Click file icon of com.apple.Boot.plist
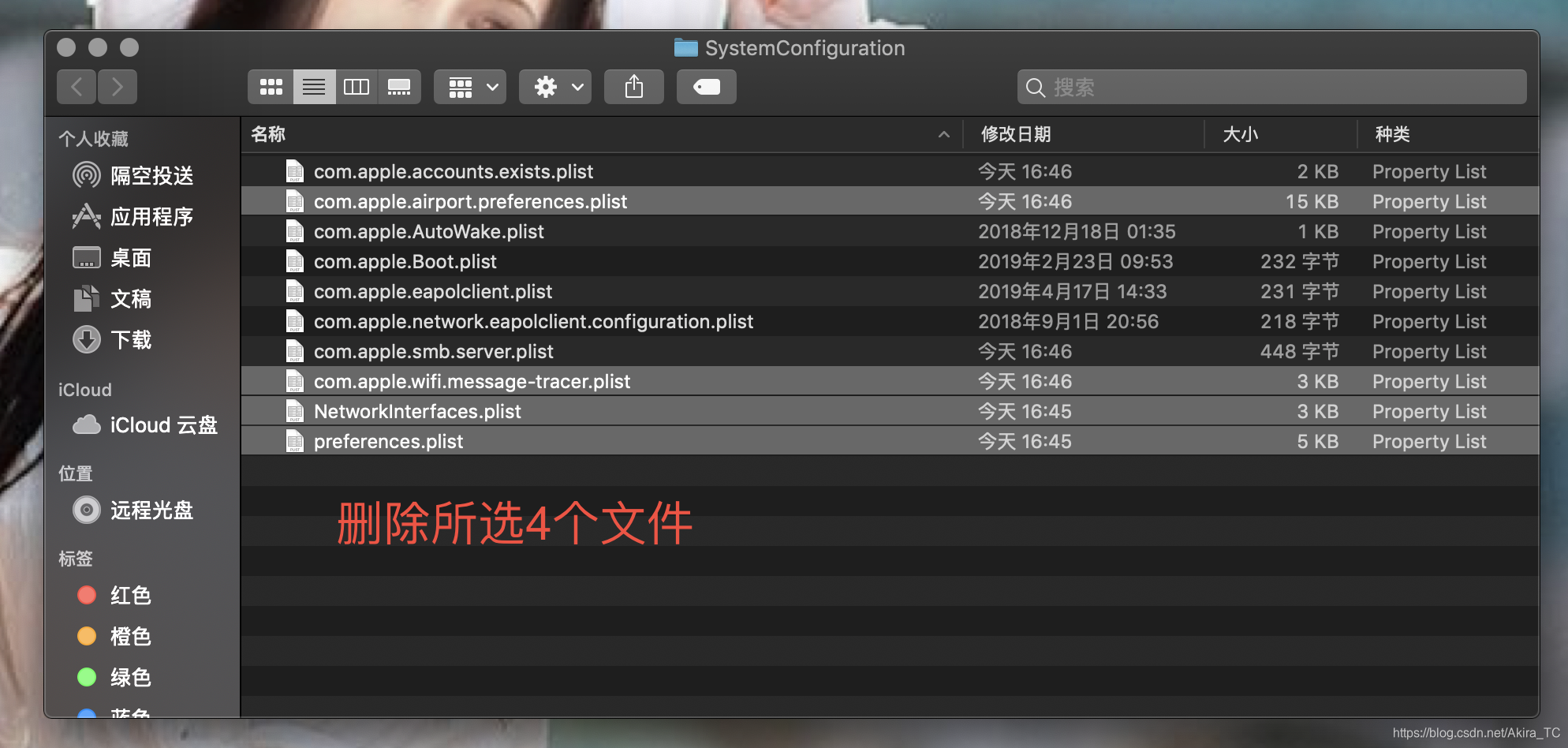 click(x=294, y=261)
